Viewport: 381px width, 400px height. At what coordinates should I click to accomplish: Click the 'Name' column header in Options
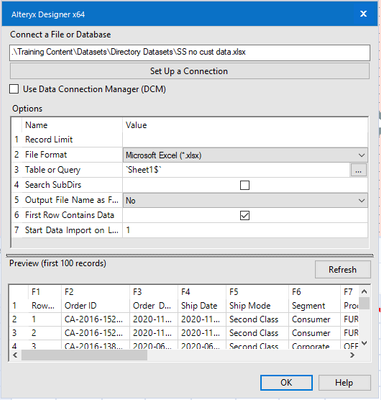point(36,125)
